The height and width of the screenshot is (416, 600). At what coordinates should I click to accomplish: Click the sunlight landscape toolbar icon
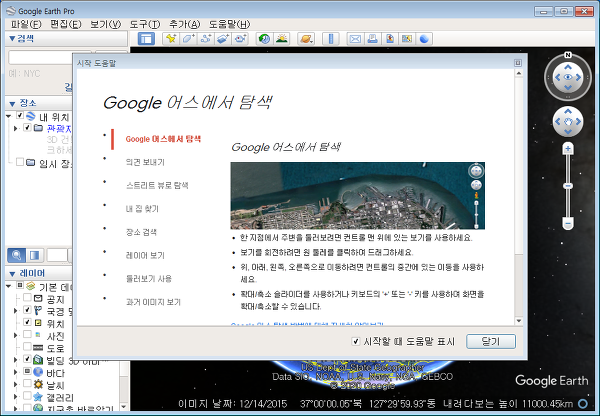pos(282,39)
